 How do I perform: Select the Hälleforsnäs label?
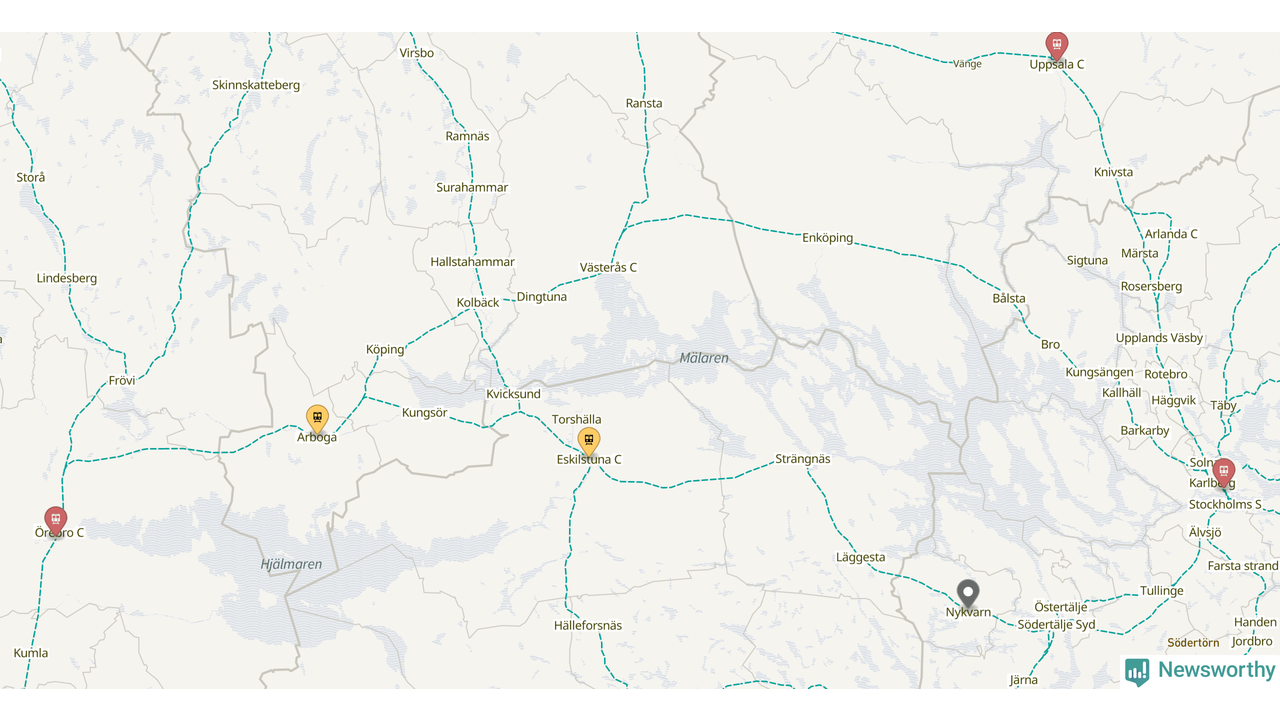588,626
